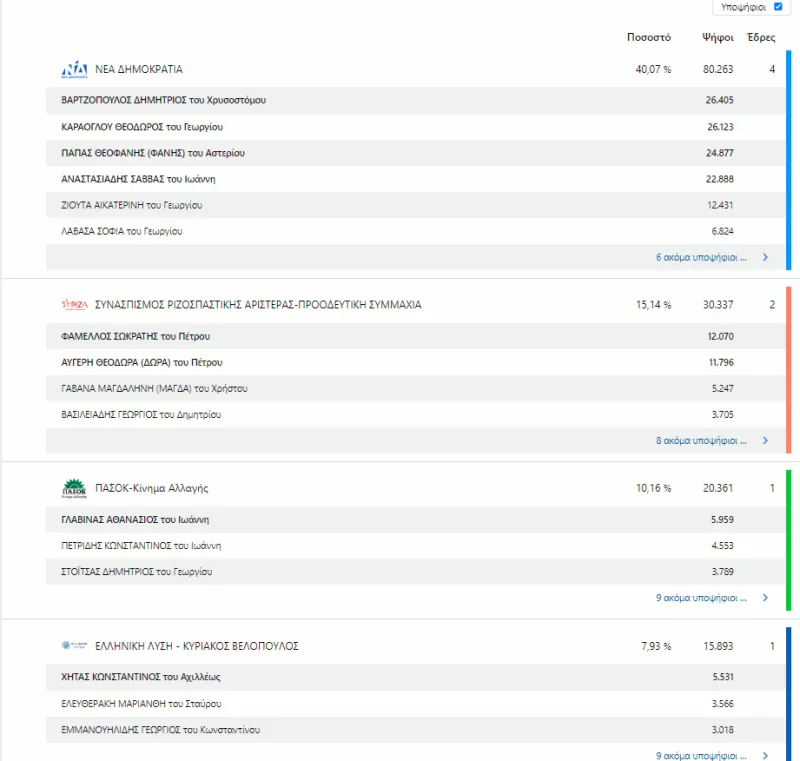Click candidate ΒΑΣΙΛΕΙΑΔΗΣ ΓΕΩΡΓΙΟΣ row
This screenshot has width=800, height=761.
415,414
